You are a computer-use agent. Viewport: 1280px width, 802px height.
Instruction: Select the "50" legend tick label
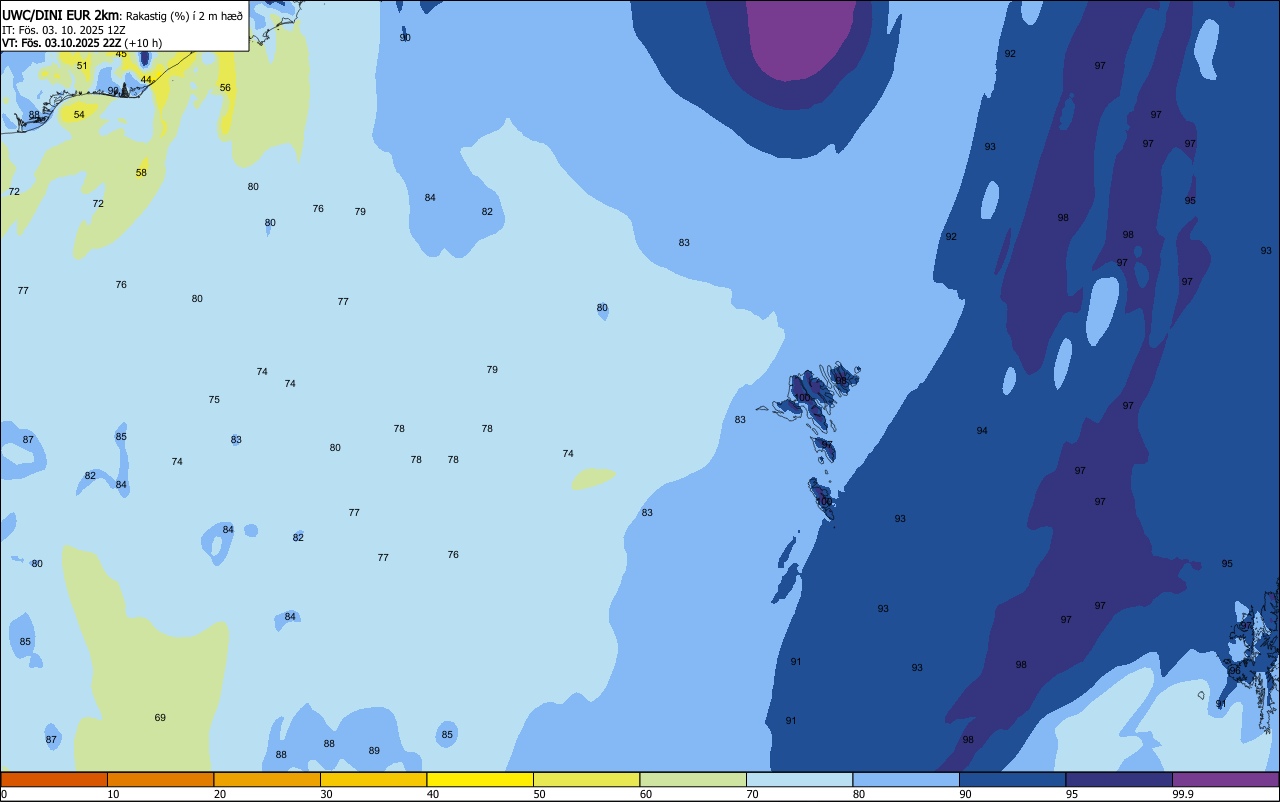pyautogui.click(x=539, y=794)
